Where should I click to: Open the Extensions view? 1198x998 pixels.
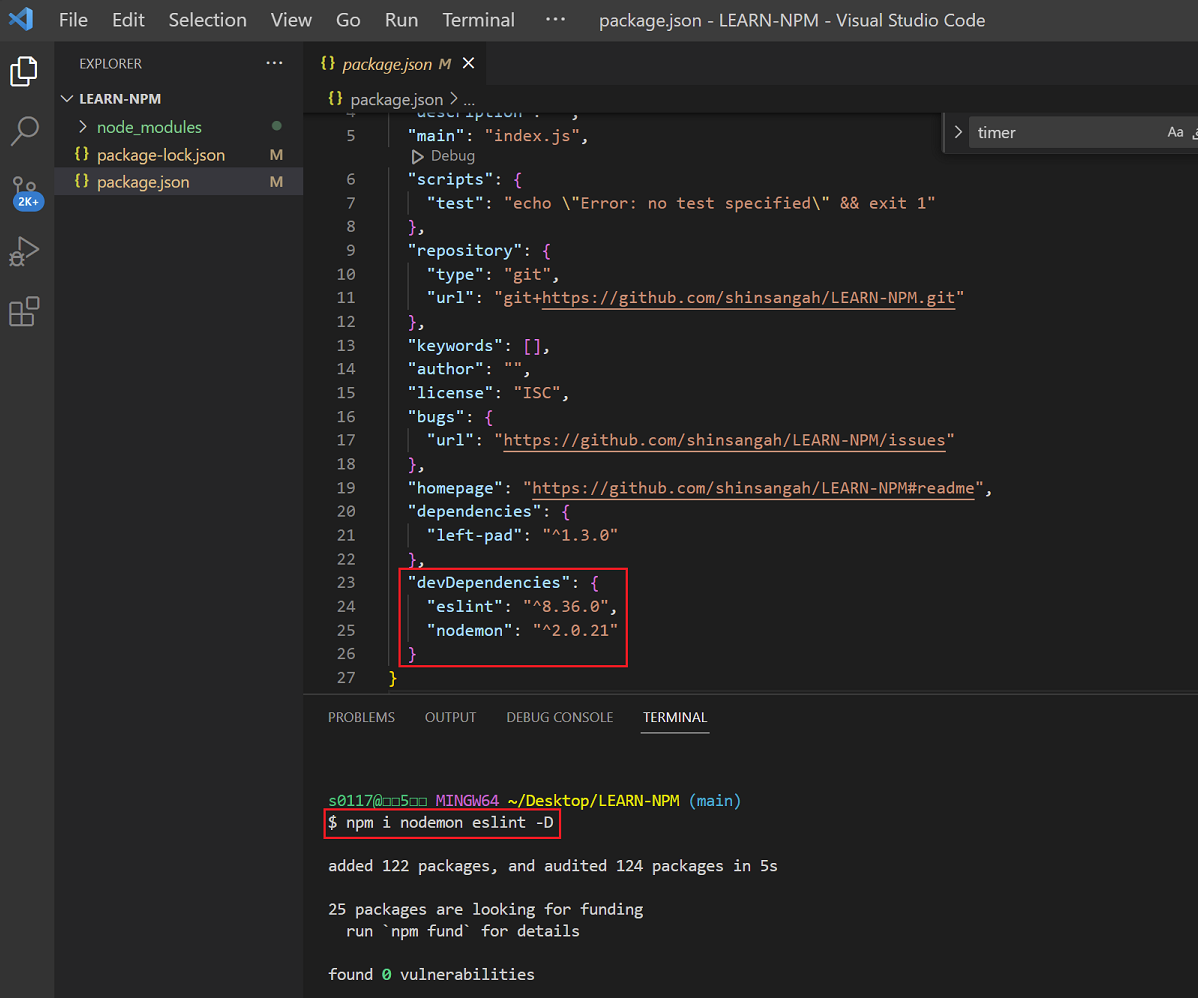(24, 312)
